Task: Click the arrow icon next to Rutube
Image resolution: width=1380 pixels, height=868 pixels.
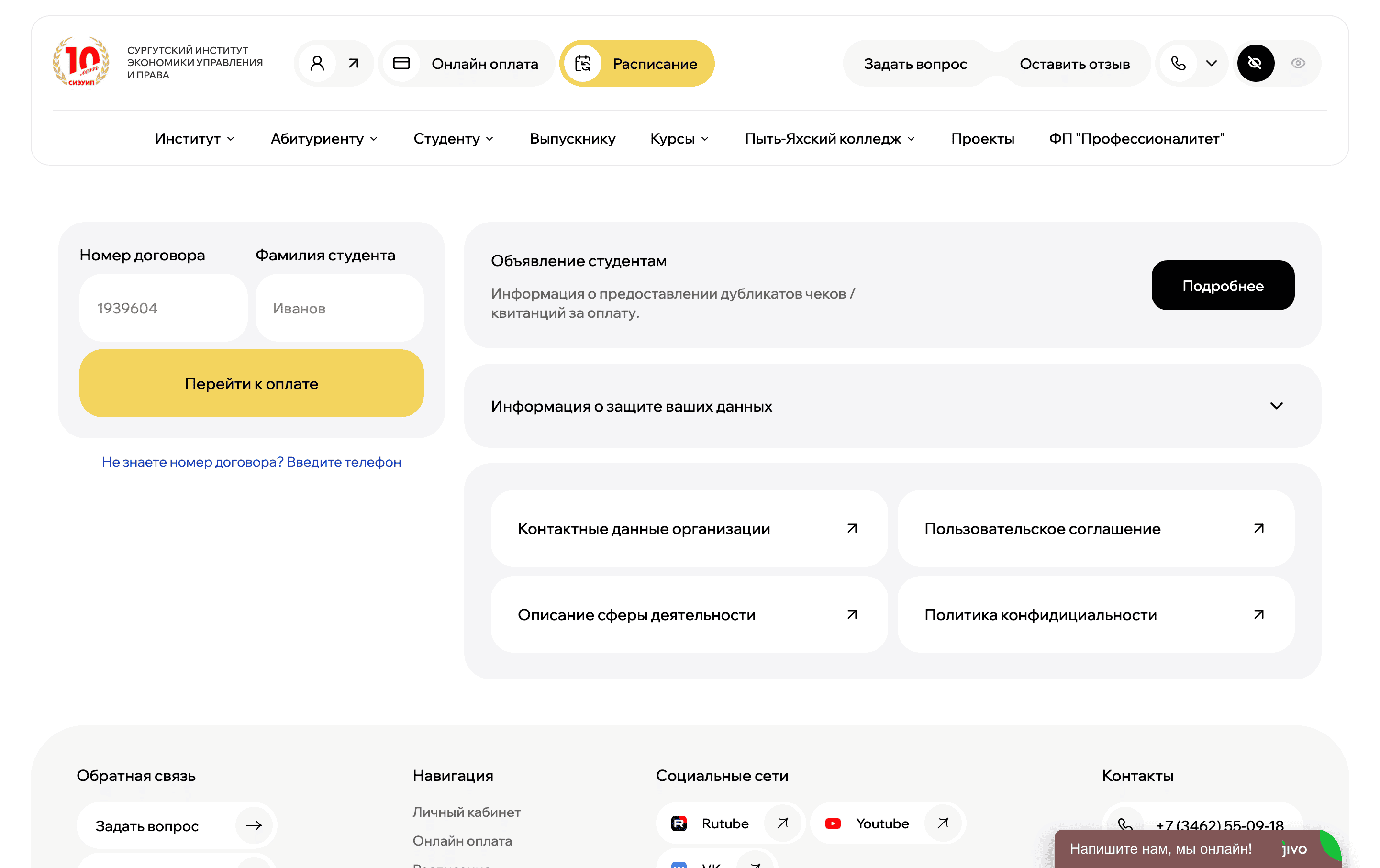Action: tap(782, 823)
